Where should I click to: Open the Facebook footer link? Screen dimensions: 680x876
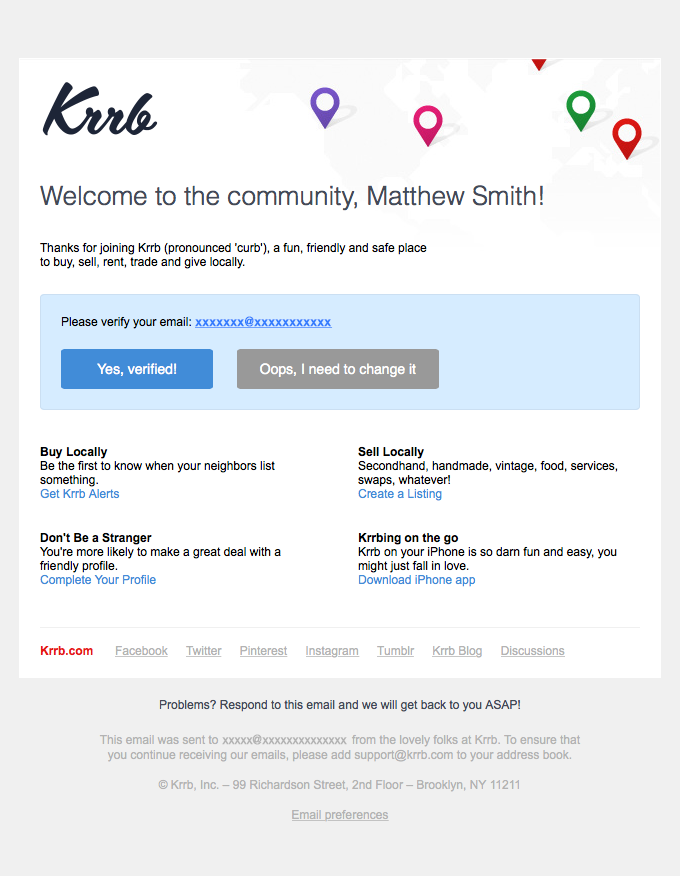pos(141,651)
